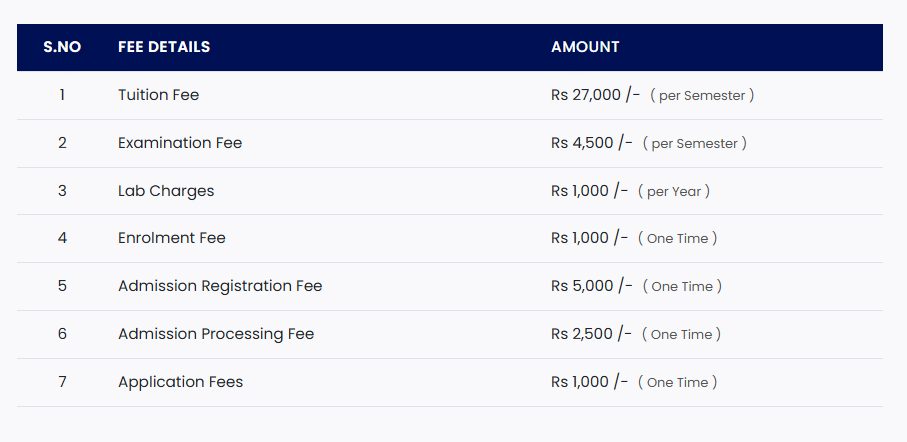Viewport: 907px width, 442px height.
Task: Click the Rs 27,000 tuition amount
Action: click(595, 95)
